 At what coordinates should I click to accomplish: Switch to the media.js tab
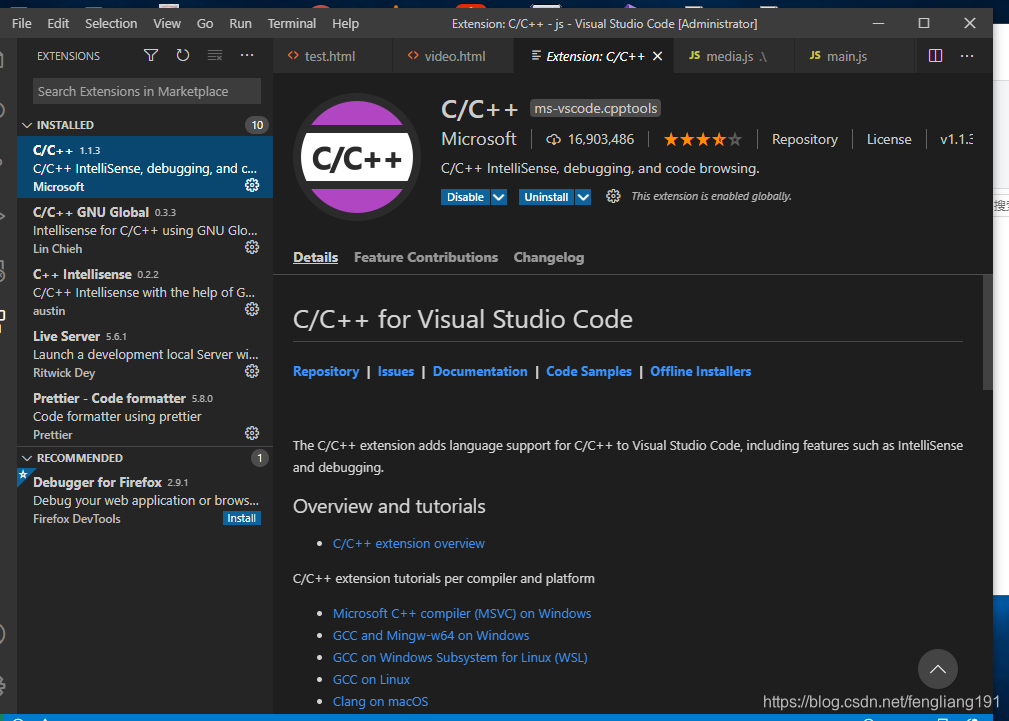734,56
